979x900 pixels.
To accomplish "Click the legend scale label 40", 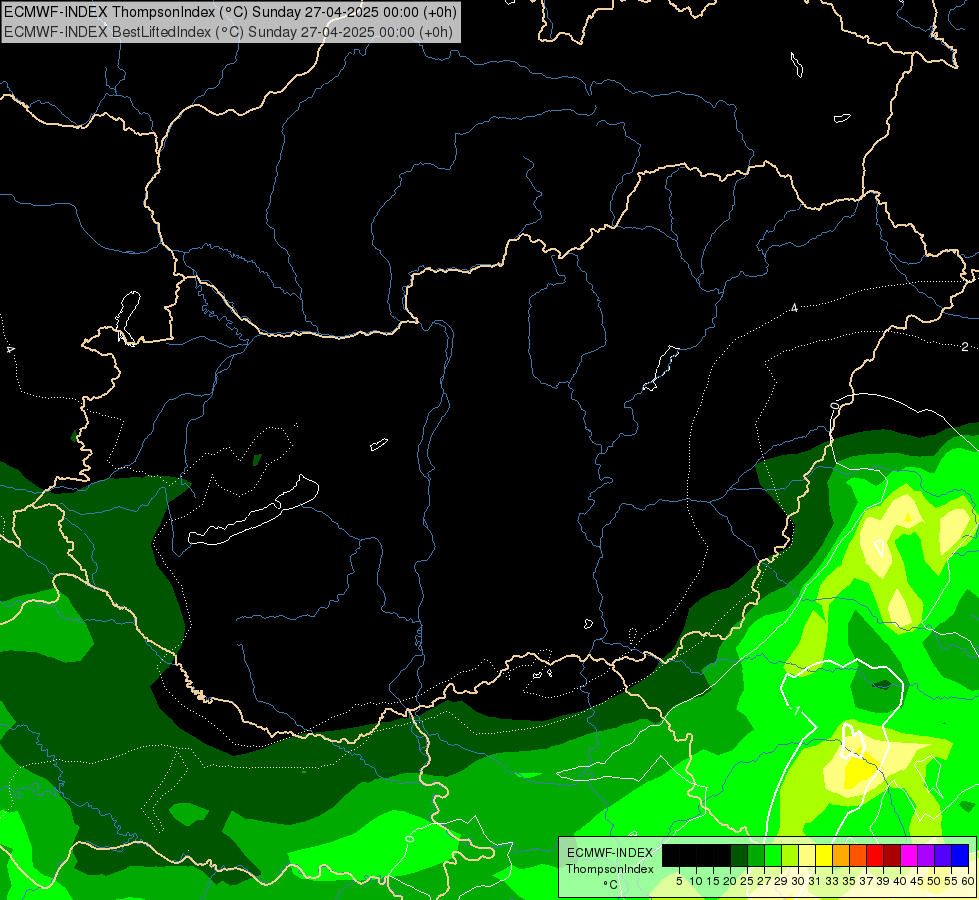I will (900, 881).
